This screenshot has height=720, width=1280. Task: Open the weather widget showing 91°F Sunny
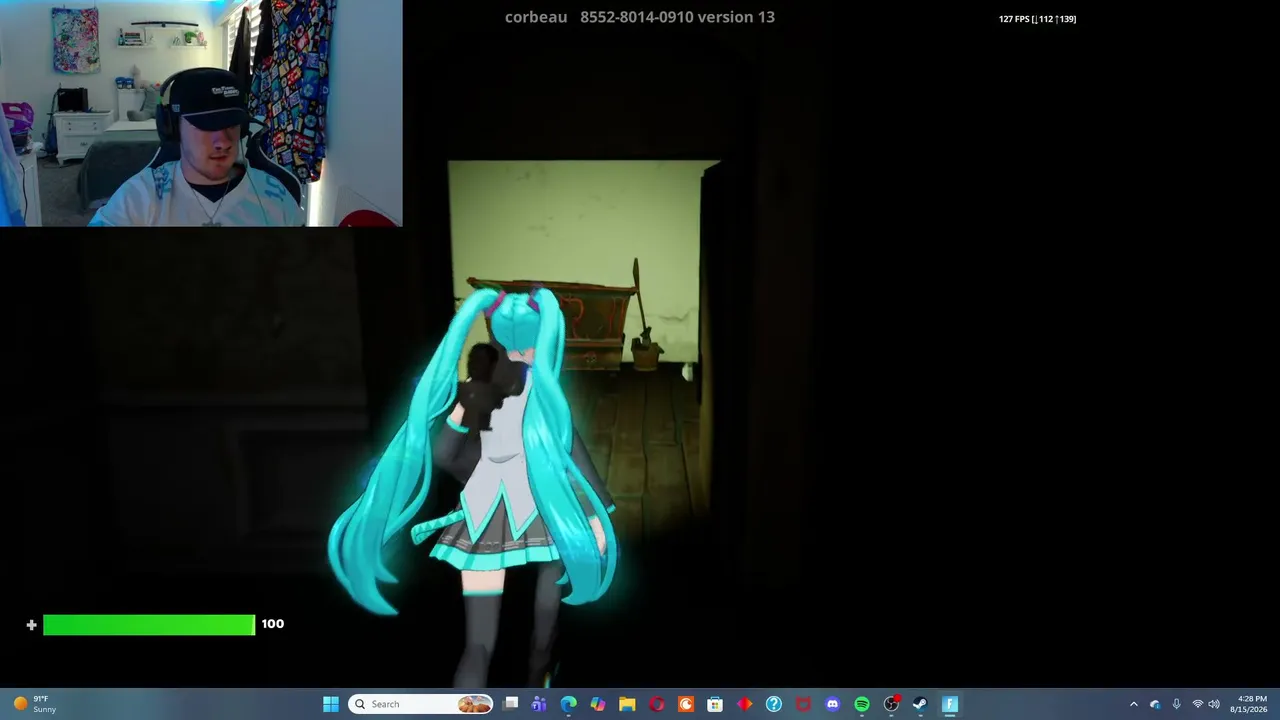tap(35, 704)
